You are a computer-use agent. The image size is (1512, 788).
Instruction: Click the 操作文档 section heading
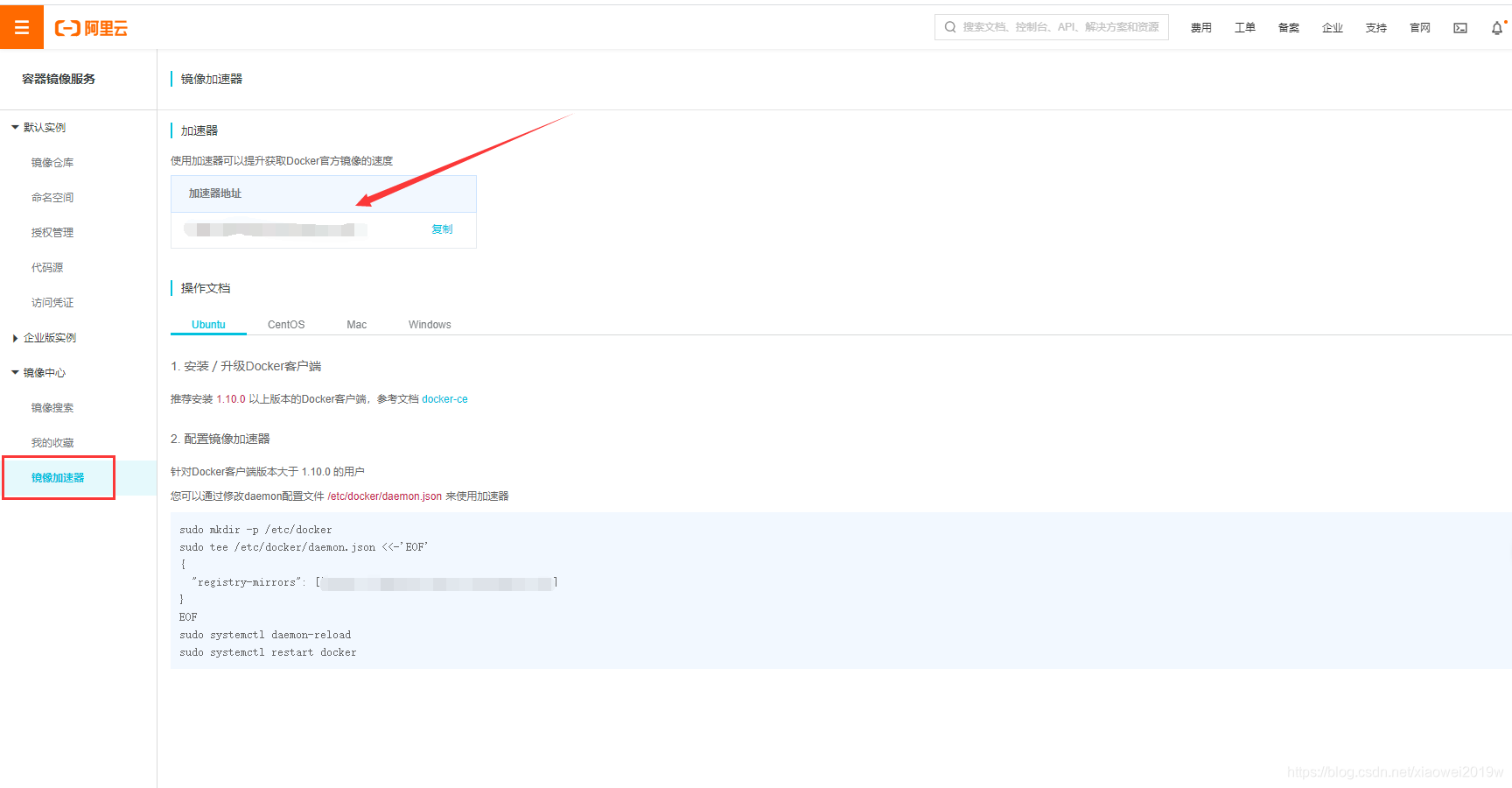coord(206,288)
